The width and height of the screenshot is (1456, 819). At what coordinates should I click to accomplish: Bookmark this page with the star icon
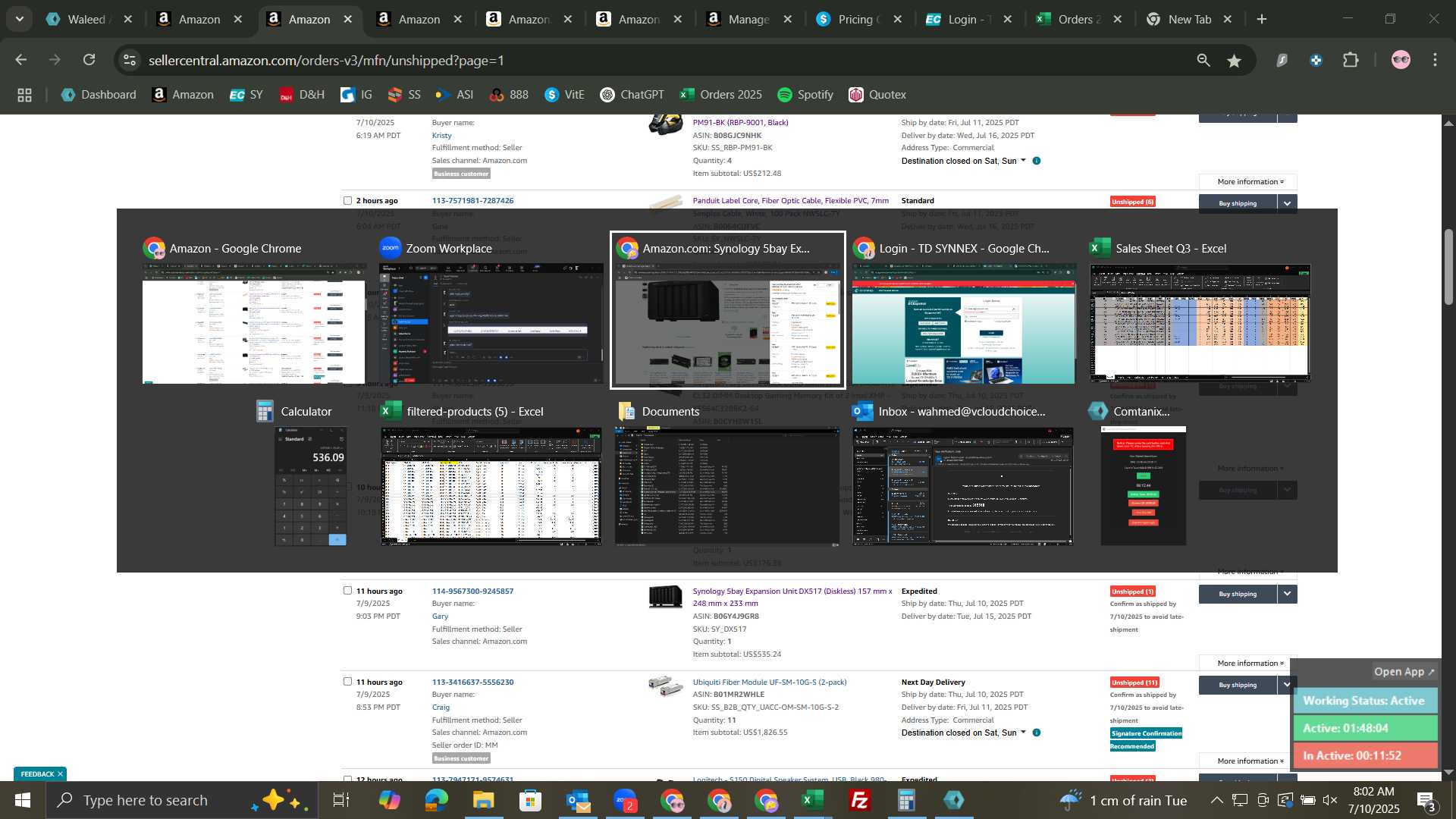click(1235, 60)
